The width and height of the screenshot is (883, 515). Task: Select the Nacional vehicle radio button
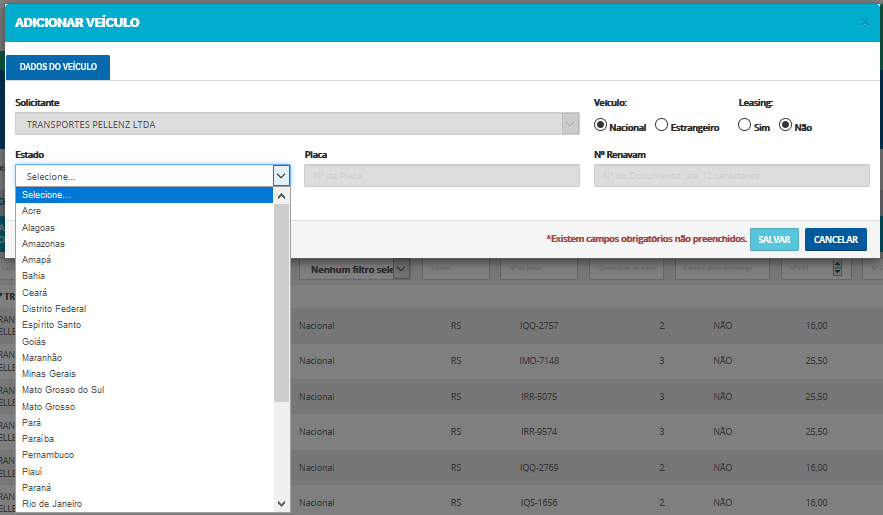600,126
